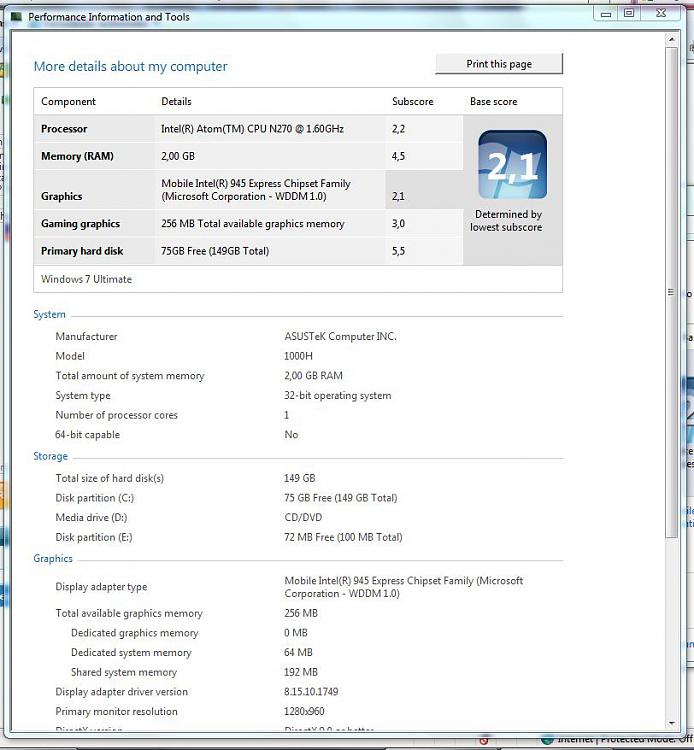Viewport: 694px width, 750px height.
Task: Click the Base score column header
Action: pyautogui.click(x=494, y=101)
